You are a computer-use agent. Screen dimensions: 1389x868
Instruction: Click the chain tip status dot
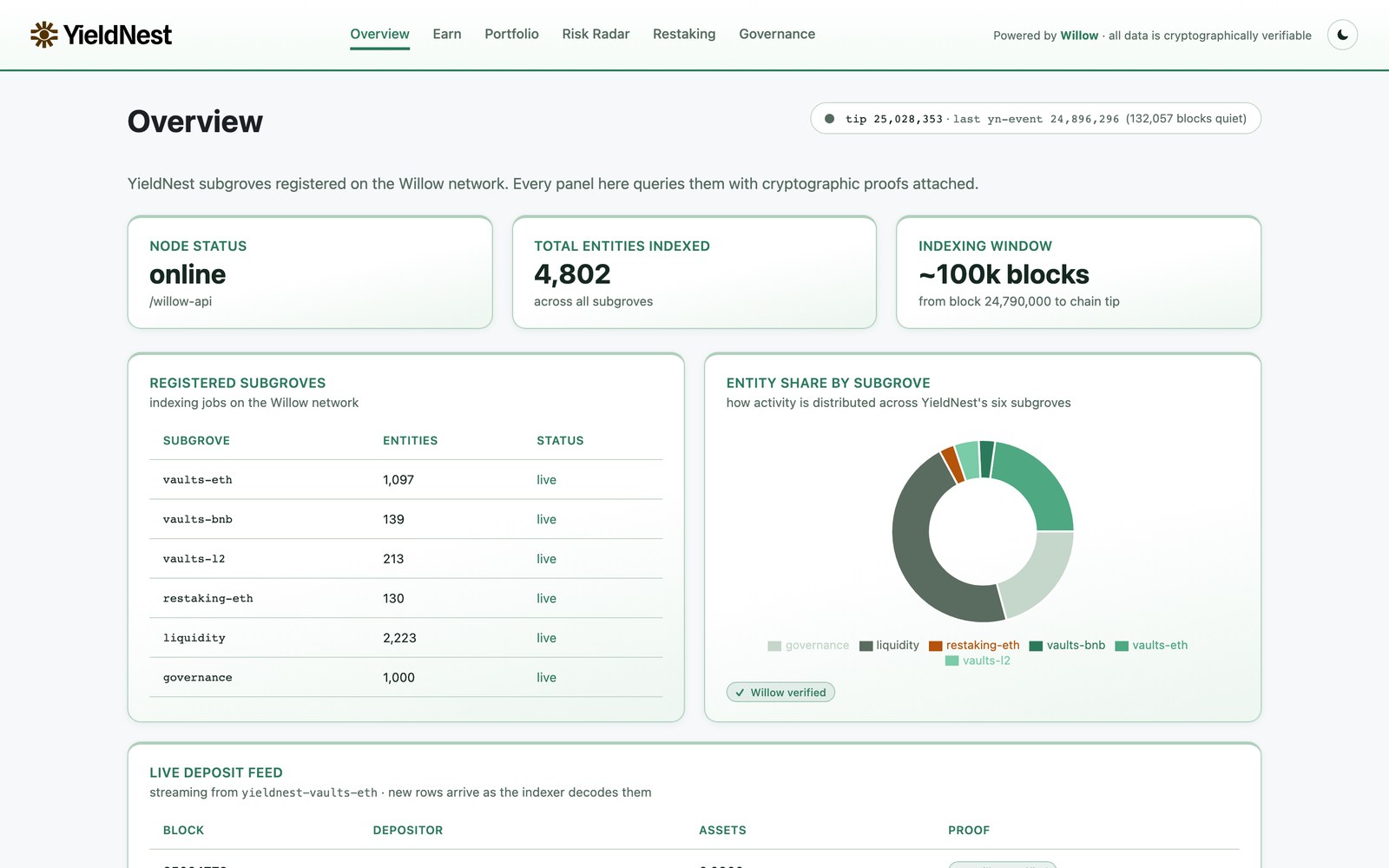point(829,119)
